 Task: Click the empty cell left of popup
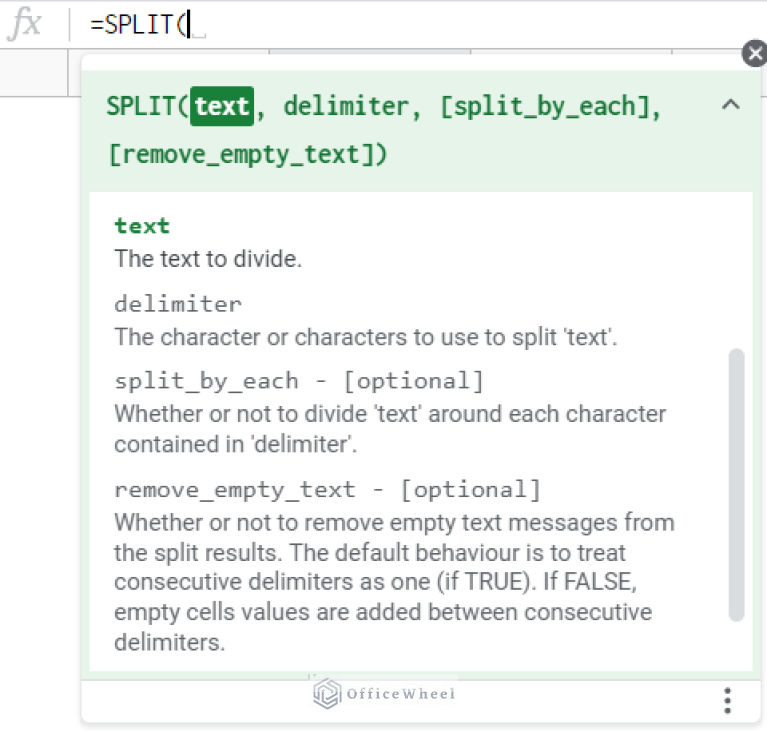(34, 72)
